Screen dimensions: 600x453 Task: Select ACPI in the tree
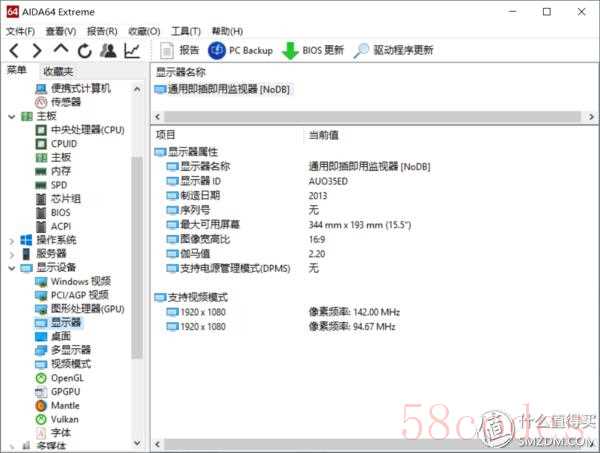[53, 226]
